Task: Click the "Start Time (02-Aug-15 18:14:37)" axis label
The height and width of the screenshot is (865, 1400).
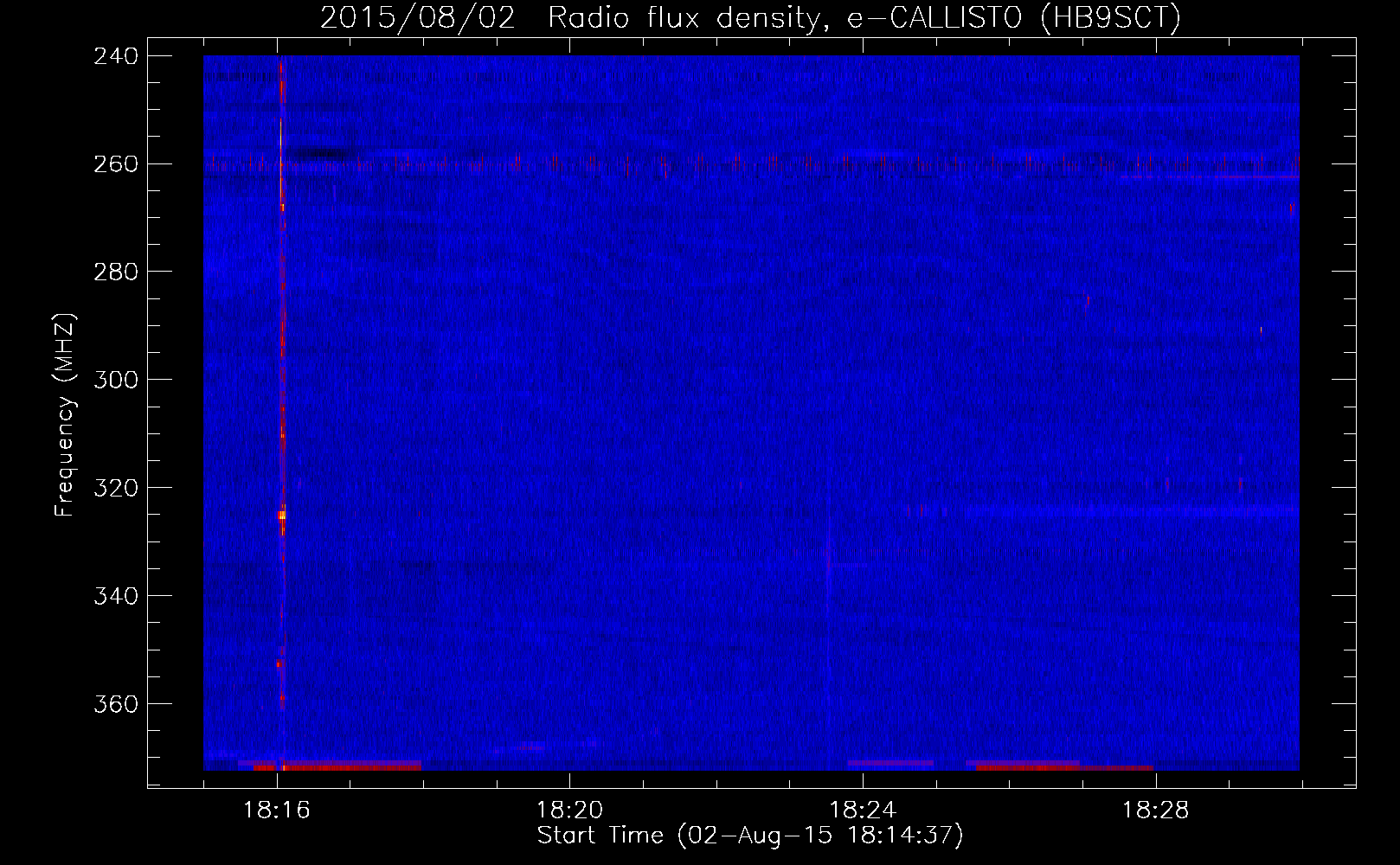Action: (750, 836)
